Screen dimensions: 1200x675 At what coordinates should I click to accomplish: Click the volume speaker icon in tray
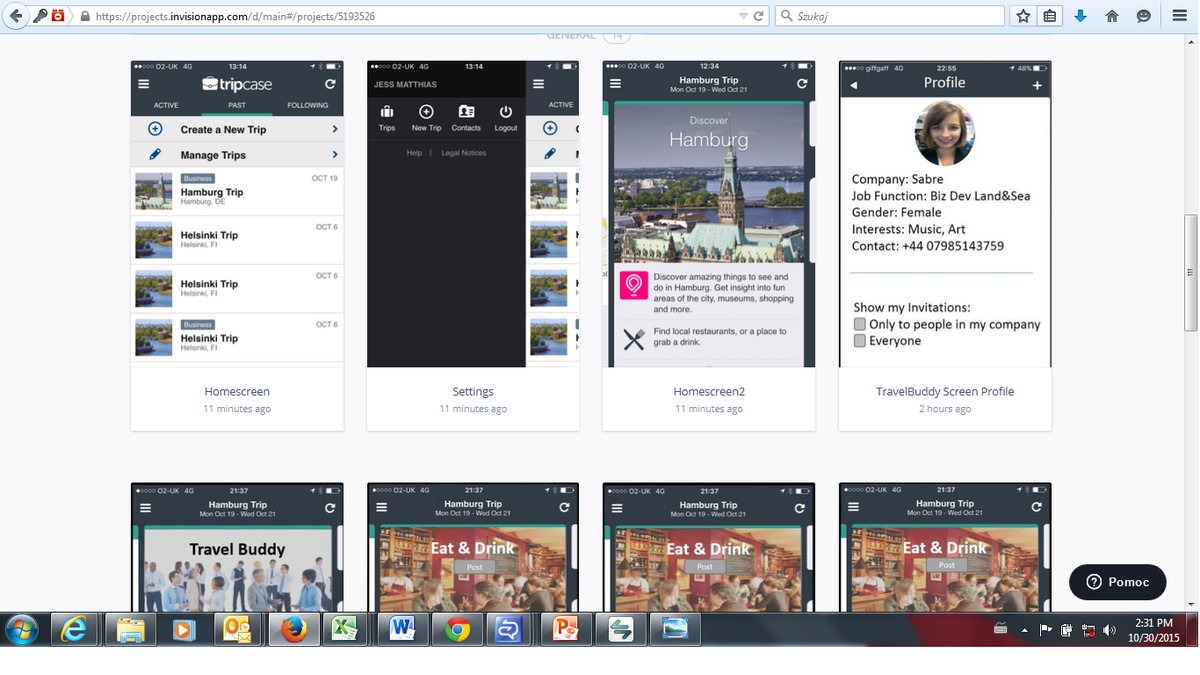coord(1110,630)
